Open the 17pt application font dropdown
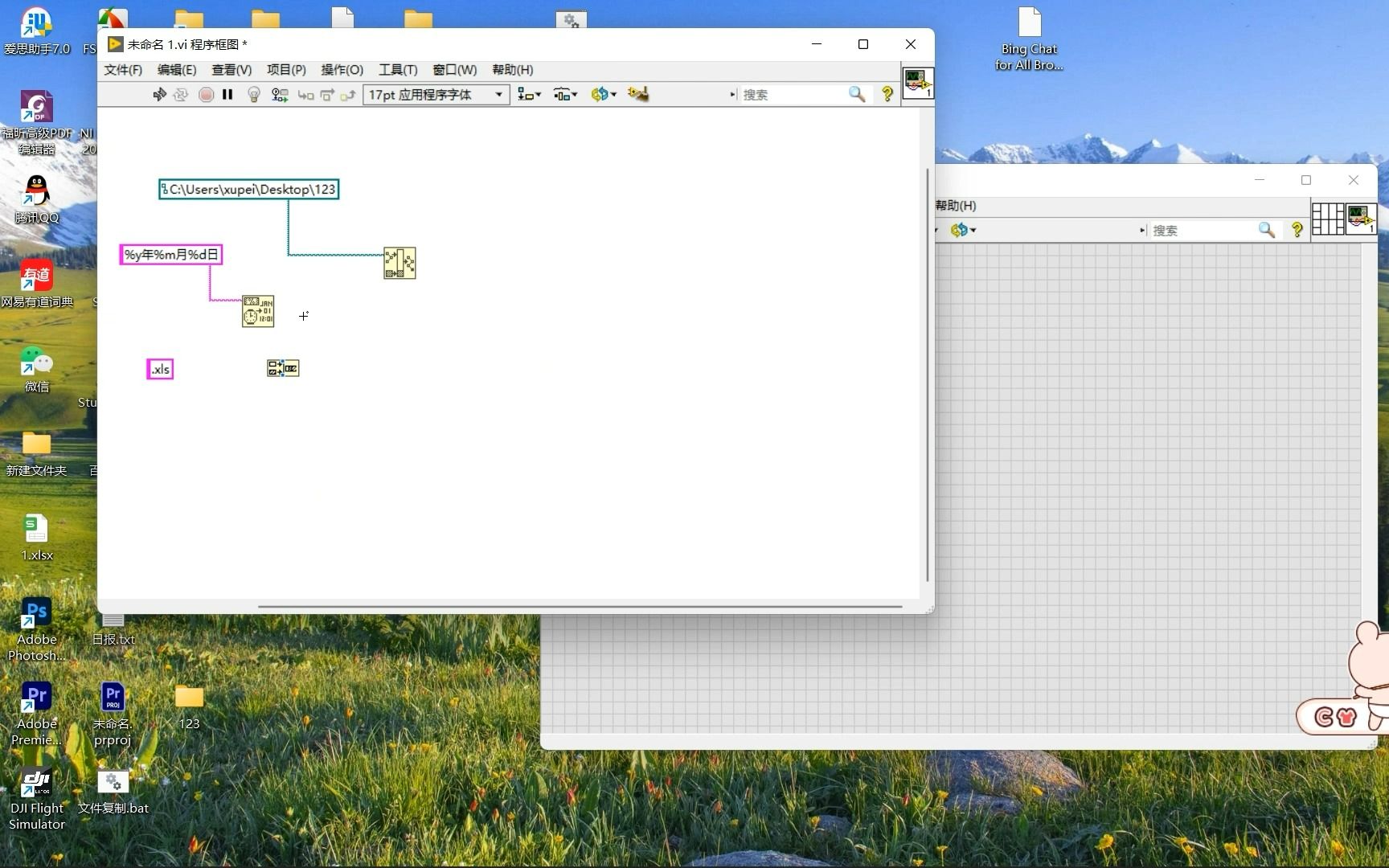1389x868 pixels. pos(436,95)
